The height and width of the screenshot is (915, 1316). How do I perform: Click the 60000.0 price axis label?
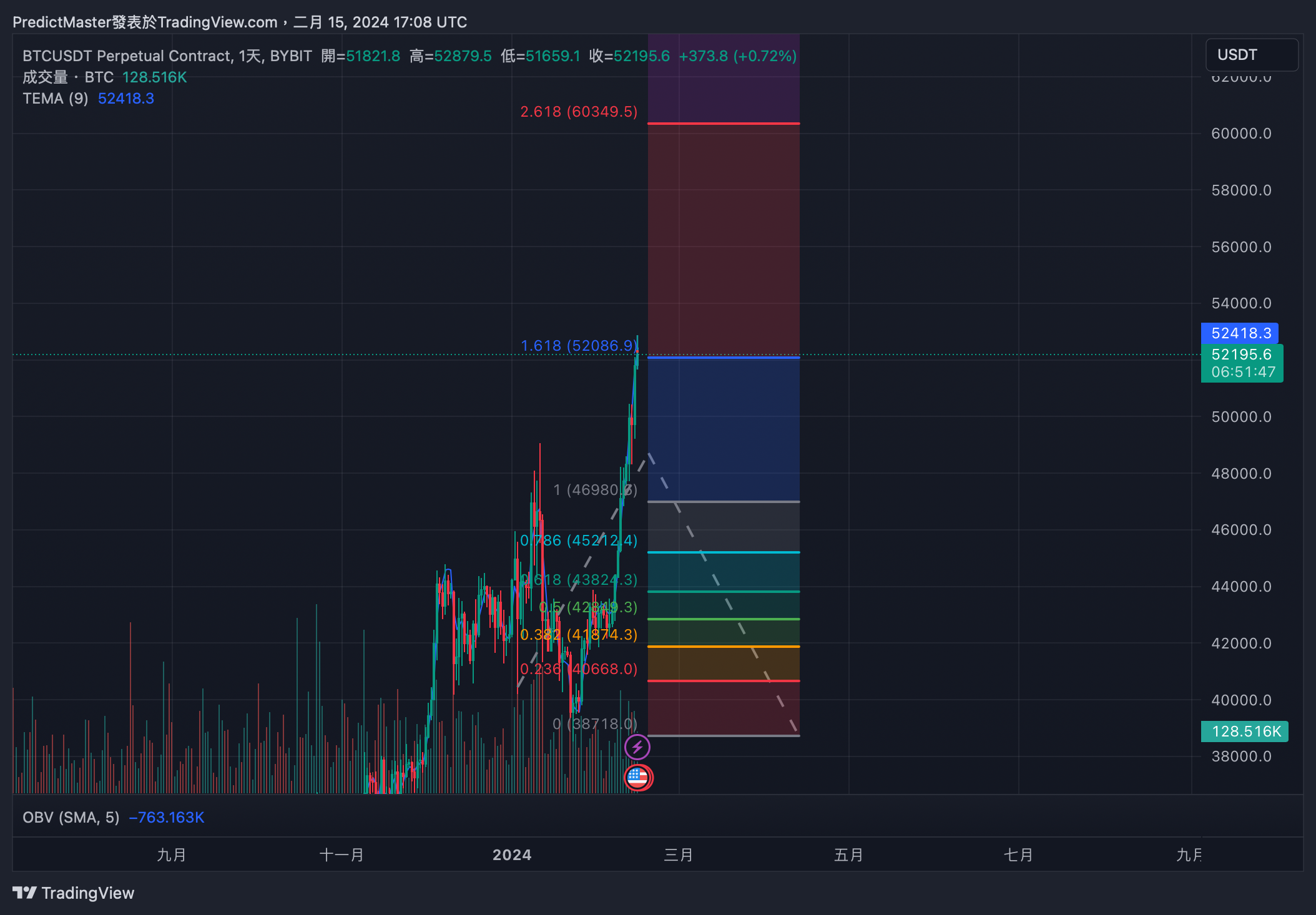pos(1241,134)
